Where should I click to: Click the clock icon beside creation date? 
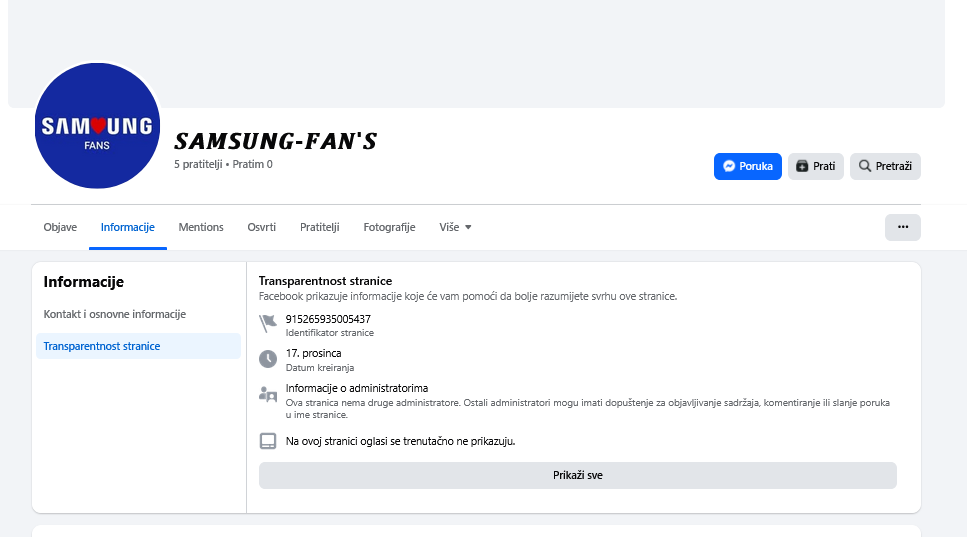click(267, 358)
